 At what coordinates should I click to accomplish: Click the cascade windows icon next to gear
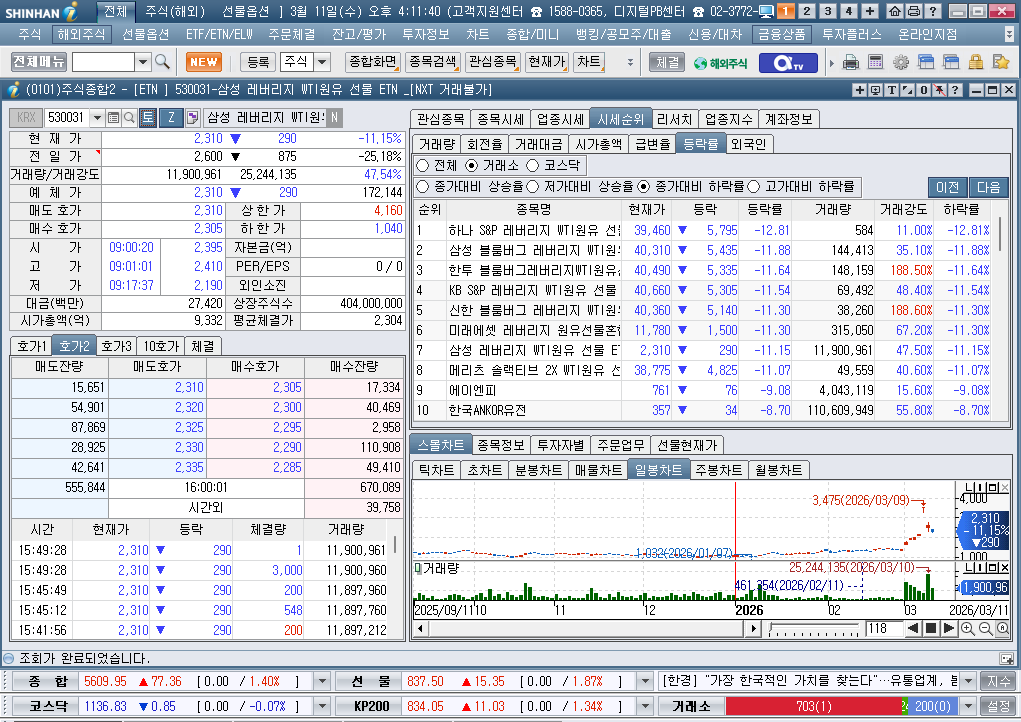(925, 62)
